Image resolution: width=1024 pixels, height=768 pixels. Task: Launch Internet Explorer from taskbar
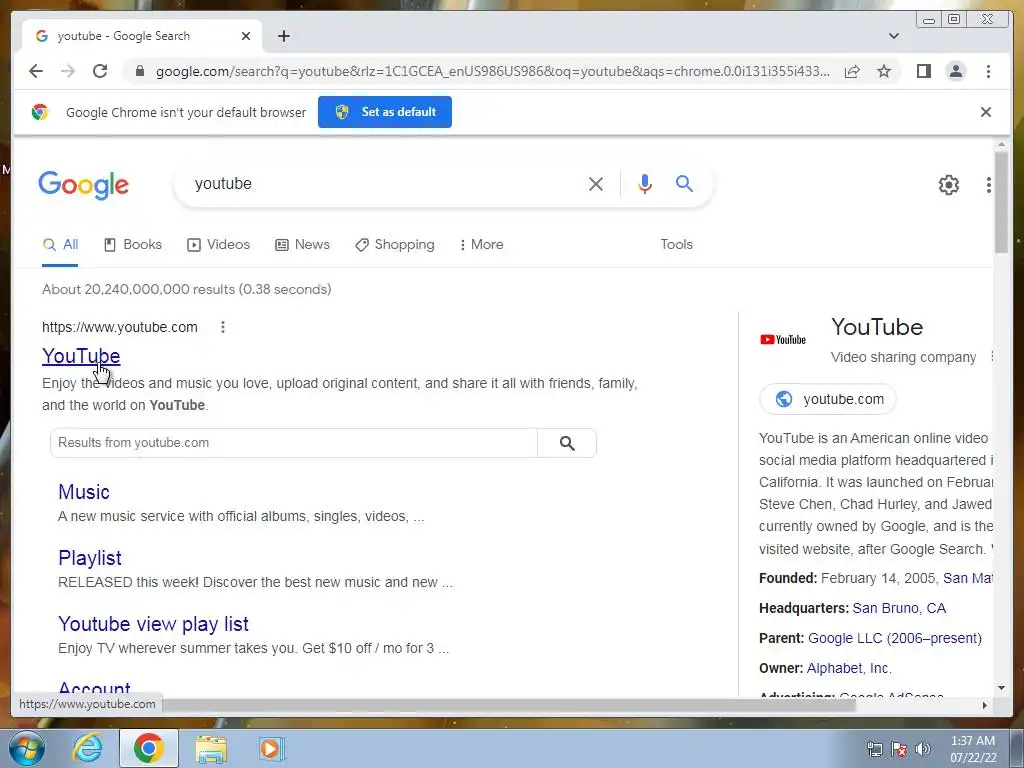coord(87,748)
